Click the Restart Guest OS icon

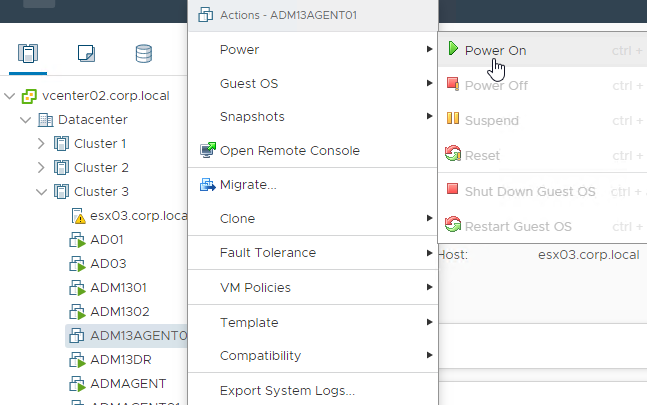453,224
